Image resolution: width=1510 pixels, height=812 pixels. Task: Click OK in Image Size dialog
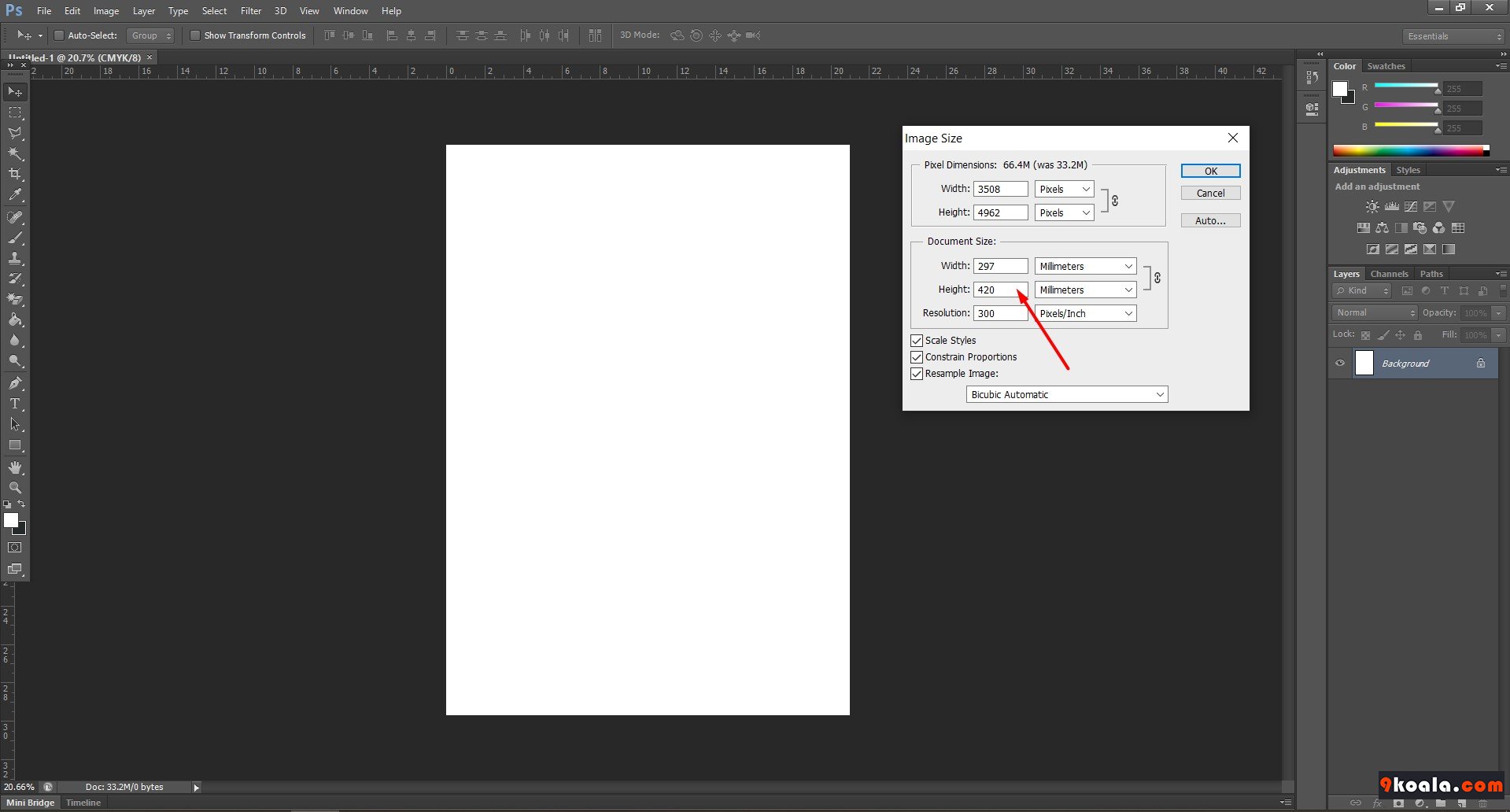click(x=1210, y=172)
